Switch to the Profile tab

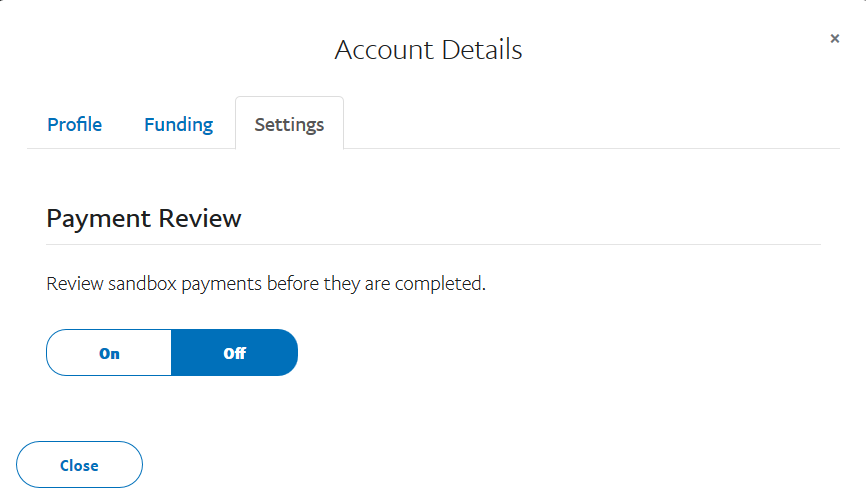point(75,125)
